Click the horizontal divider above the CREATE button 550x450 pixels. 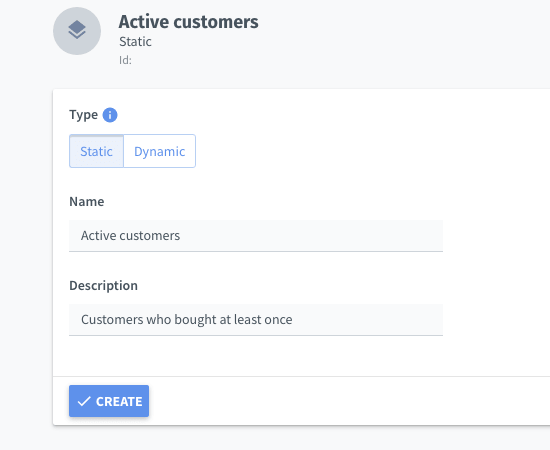[x=302, y=376]
